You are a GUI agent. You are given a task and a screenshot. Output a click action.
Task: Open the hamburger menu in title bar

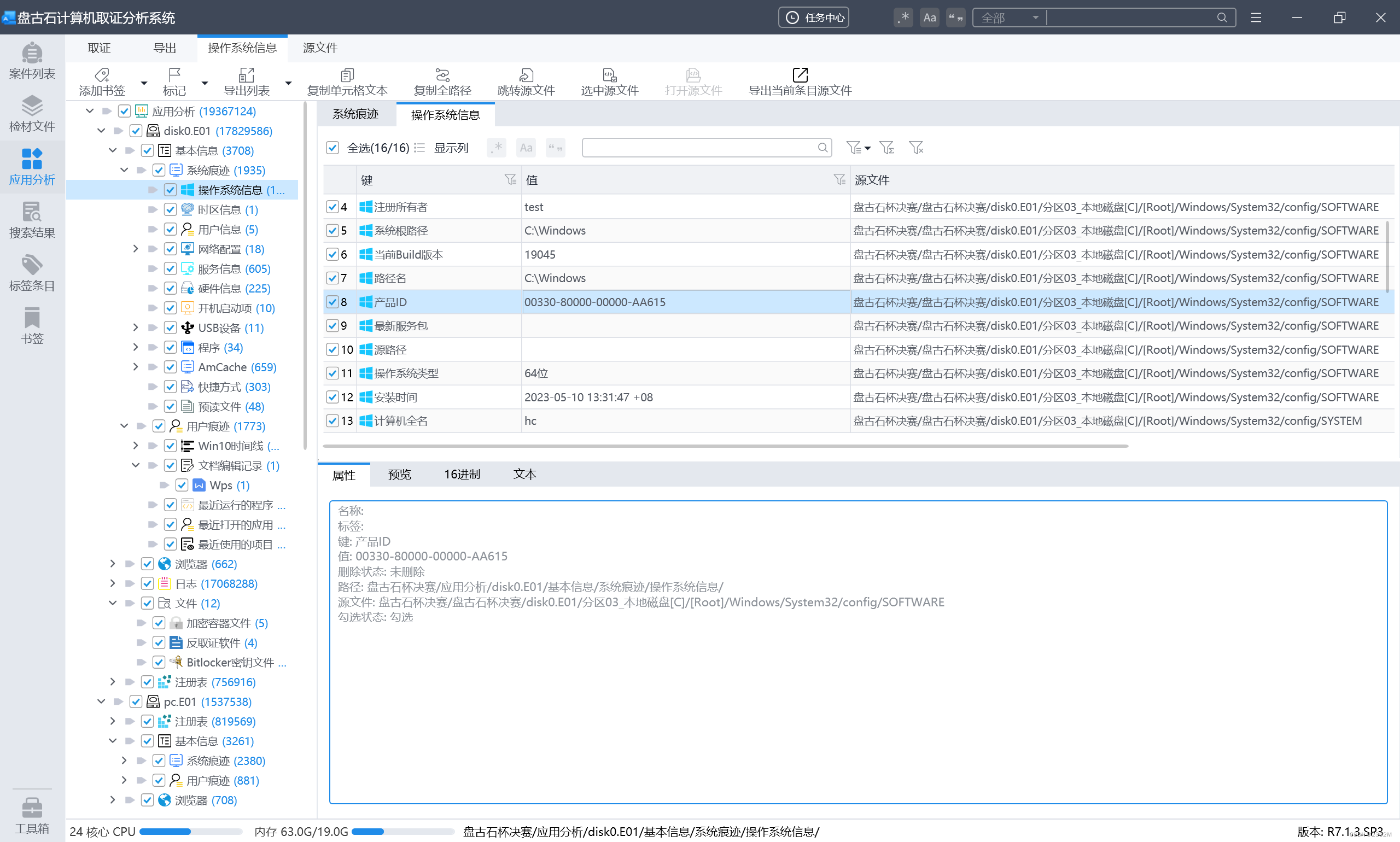(x=1256, y=17)
